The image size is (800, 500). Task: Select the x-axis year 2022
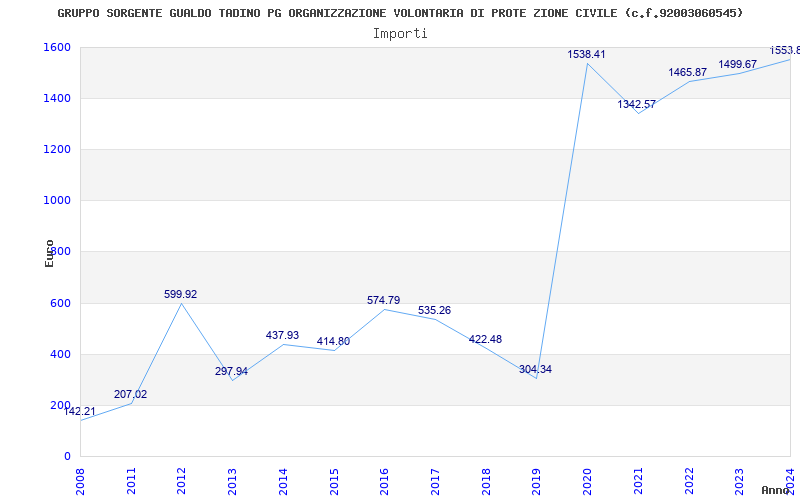689,482
